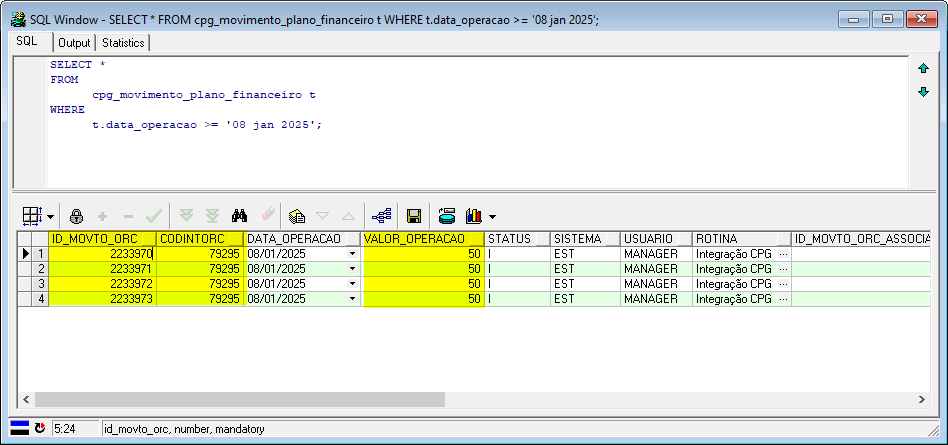The image size is (948, 445).
Task: Open DATA_OPERACAO date dropdown in row 1
Action: point(352,254)
